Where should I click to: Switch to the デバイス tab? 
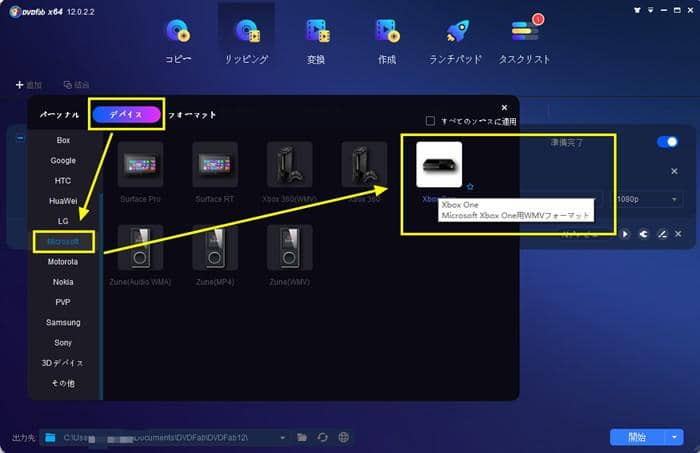click(x=126, y=115)
